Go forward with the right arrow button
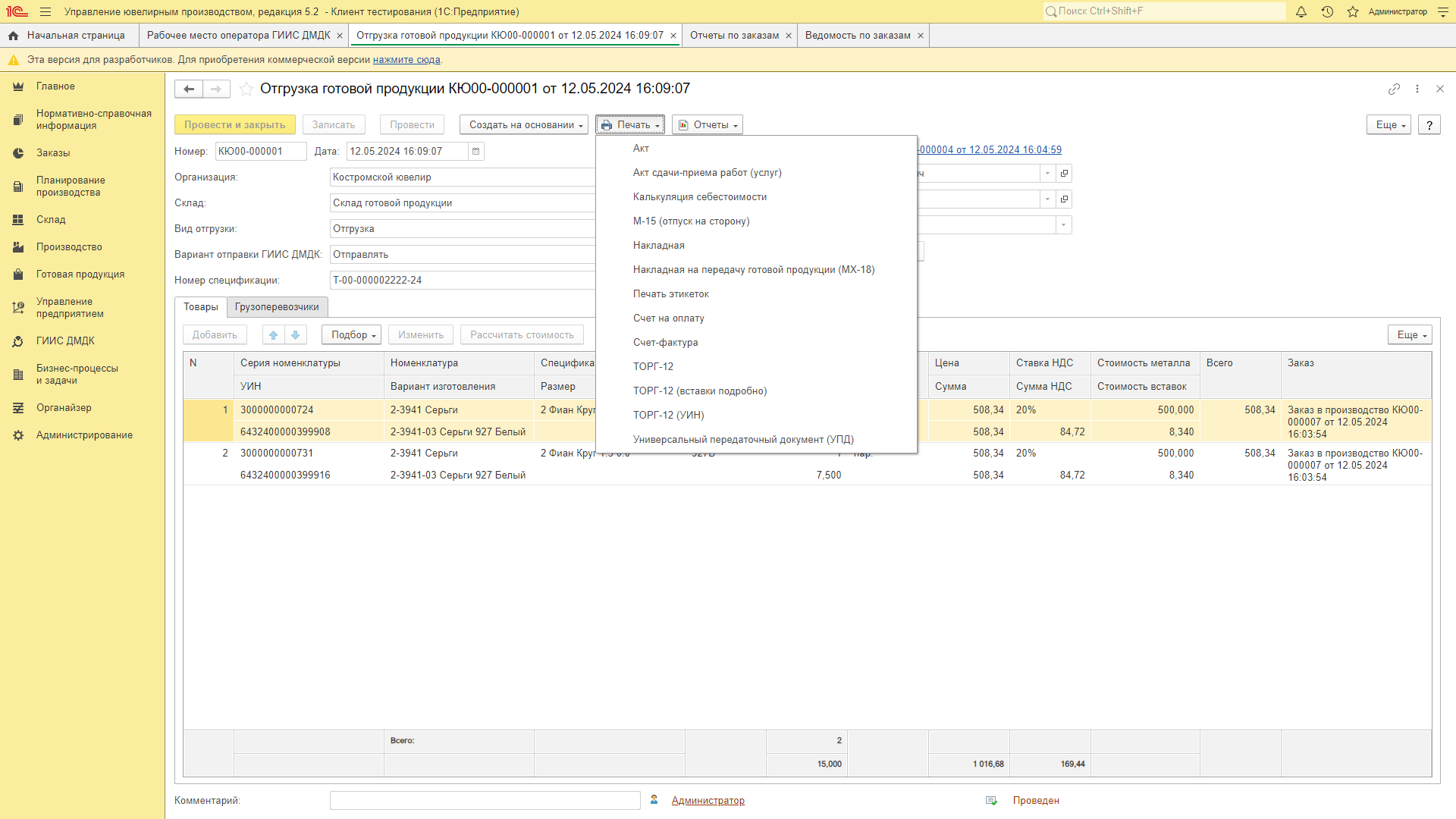 (216, 89)
